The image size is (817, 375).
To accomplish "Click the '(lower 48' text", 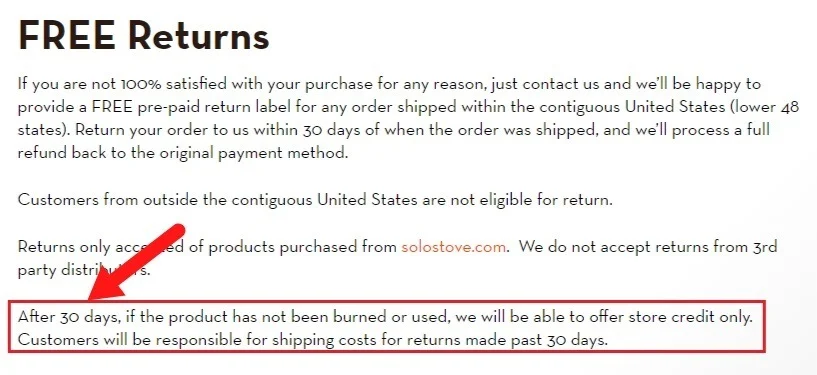I will tap(764, 107).
